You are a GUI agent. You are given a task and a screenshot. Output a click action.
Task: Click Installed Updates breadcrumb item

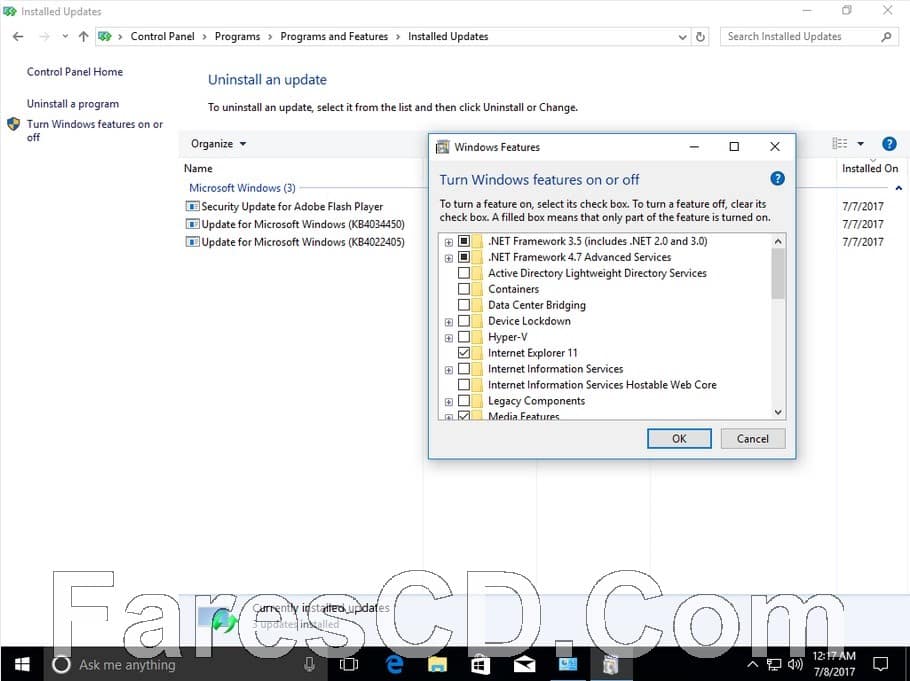[x=448, y=37]
